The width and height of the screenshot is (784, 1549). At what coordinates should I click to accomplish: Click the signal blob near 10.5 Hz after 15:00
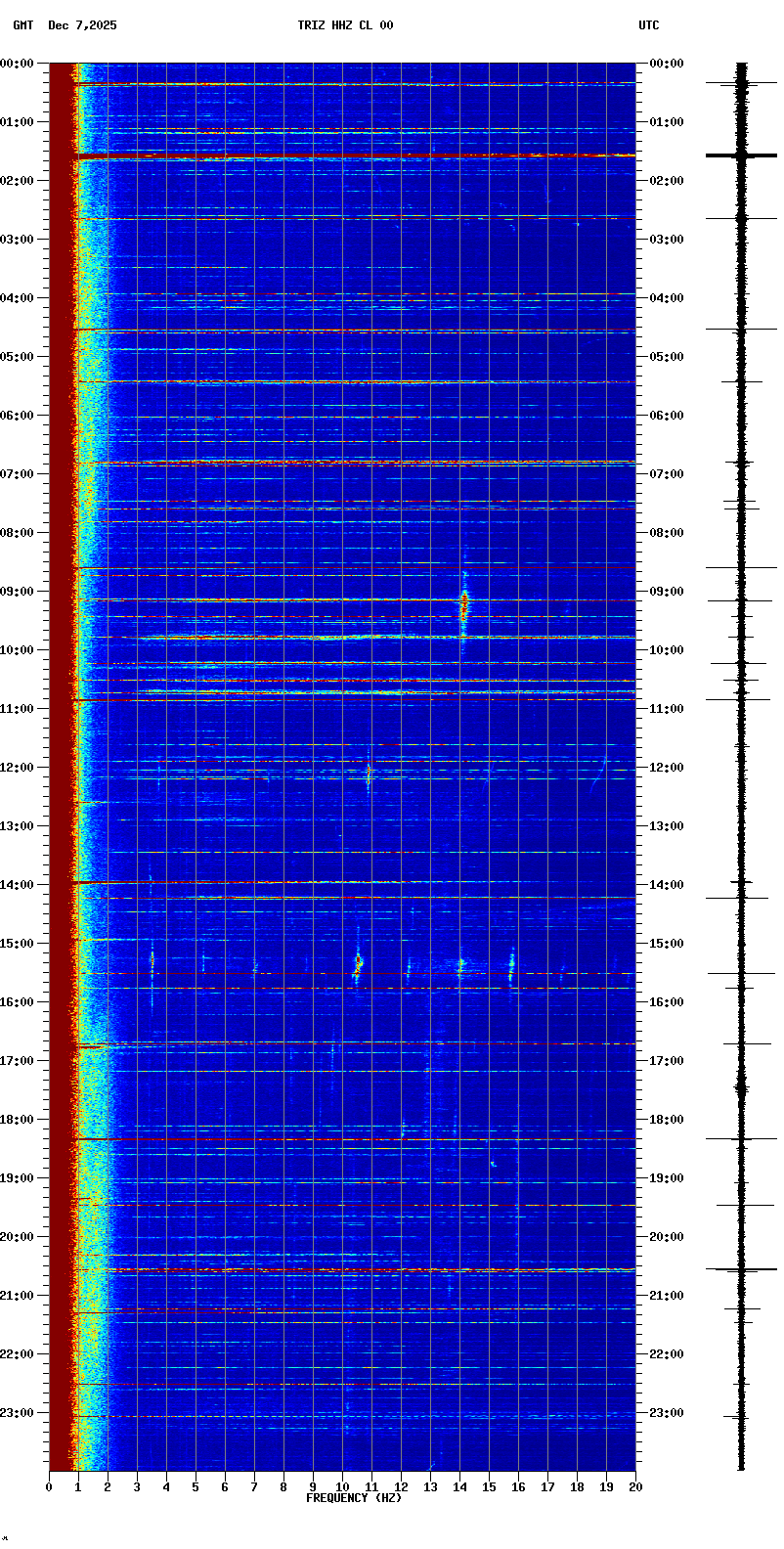tap(358, 965)
